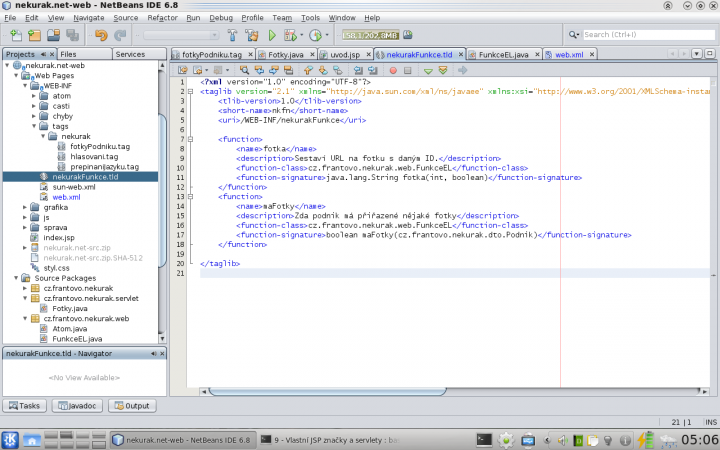Viewport: 720px width, 450px height.
Task: Click the Validate XML icon
Action: tap(443, 70)
